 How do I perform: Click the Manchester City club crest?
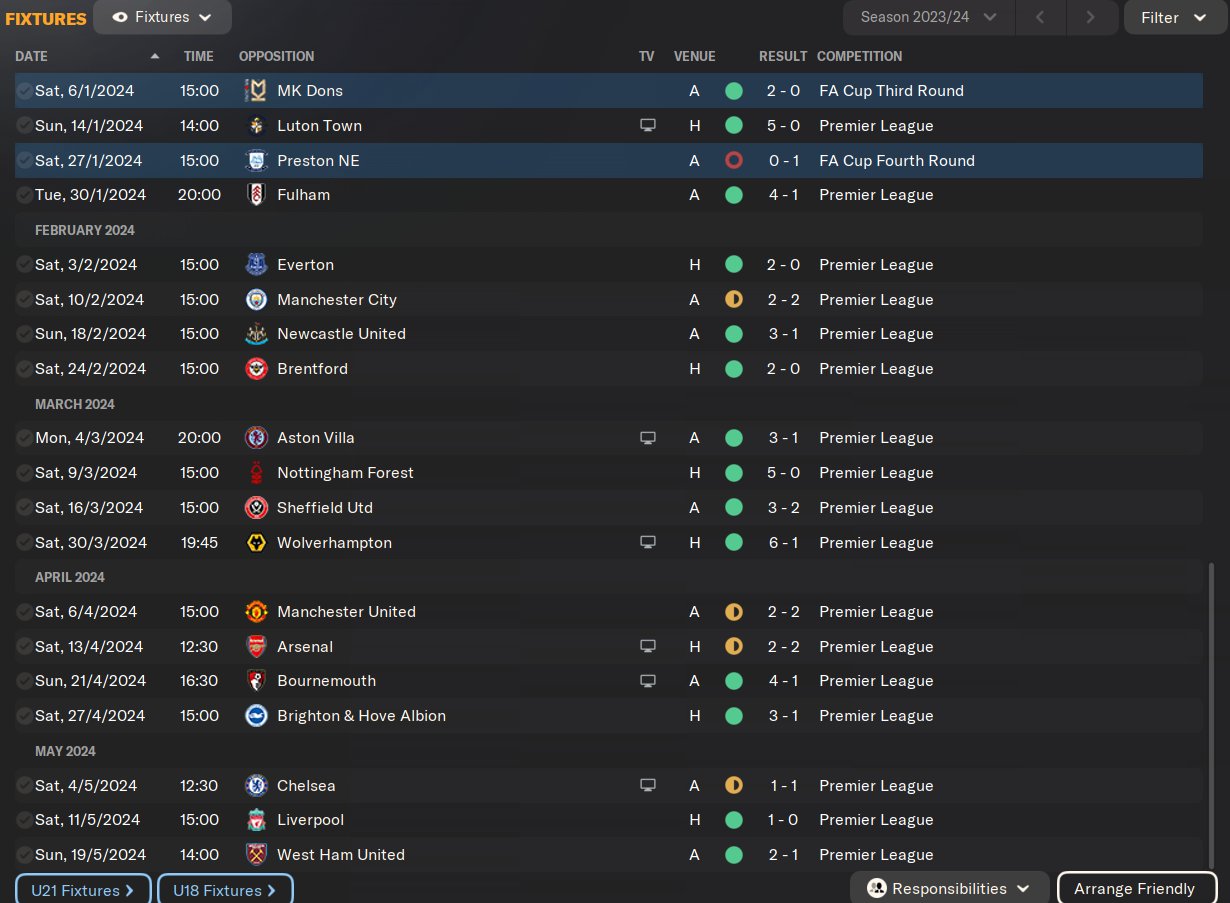tap(256, 299)
